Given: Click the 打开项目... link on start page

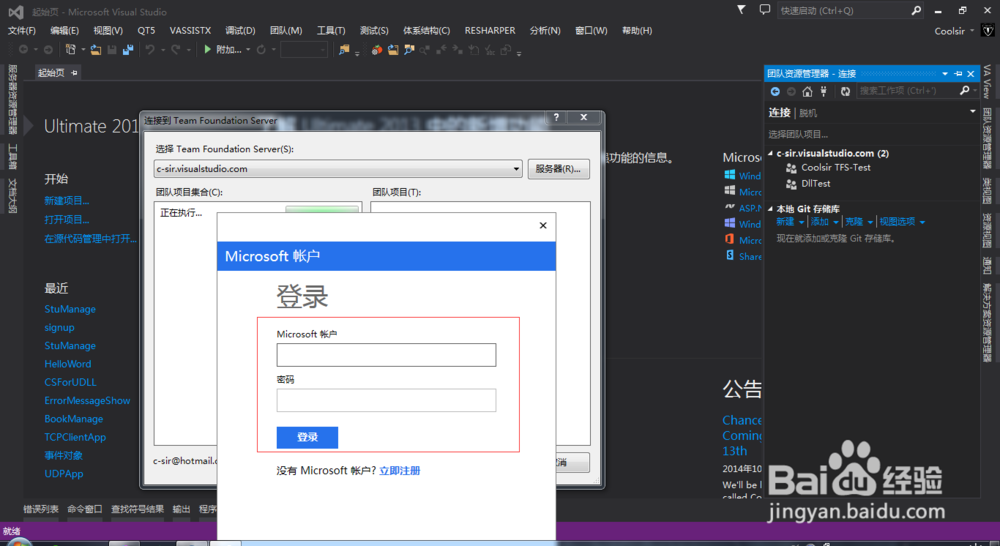Looking at the screenshot, I should click(66, 219).
